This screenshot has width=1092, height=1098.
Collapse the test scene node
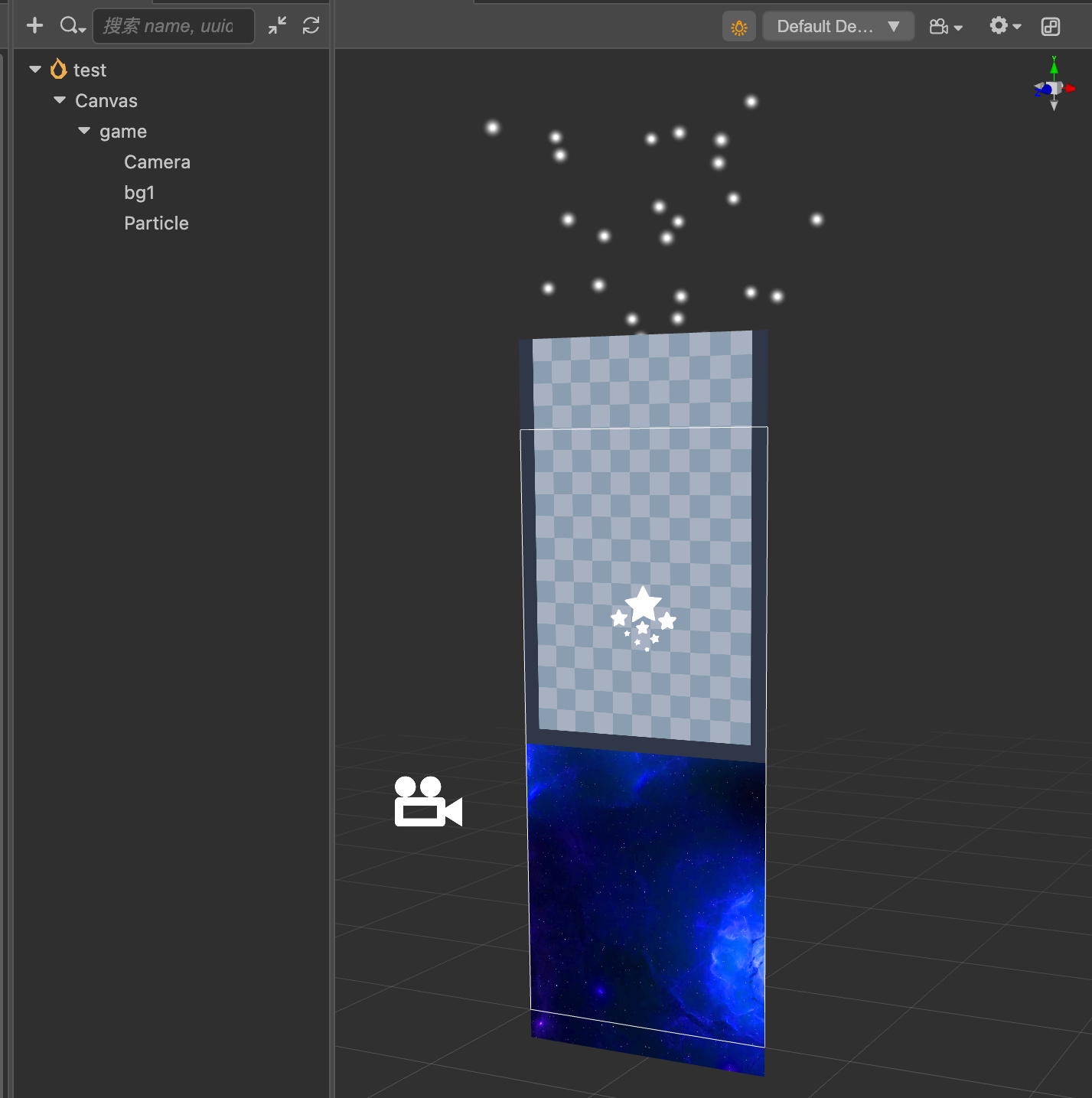(x=35, y=70)
